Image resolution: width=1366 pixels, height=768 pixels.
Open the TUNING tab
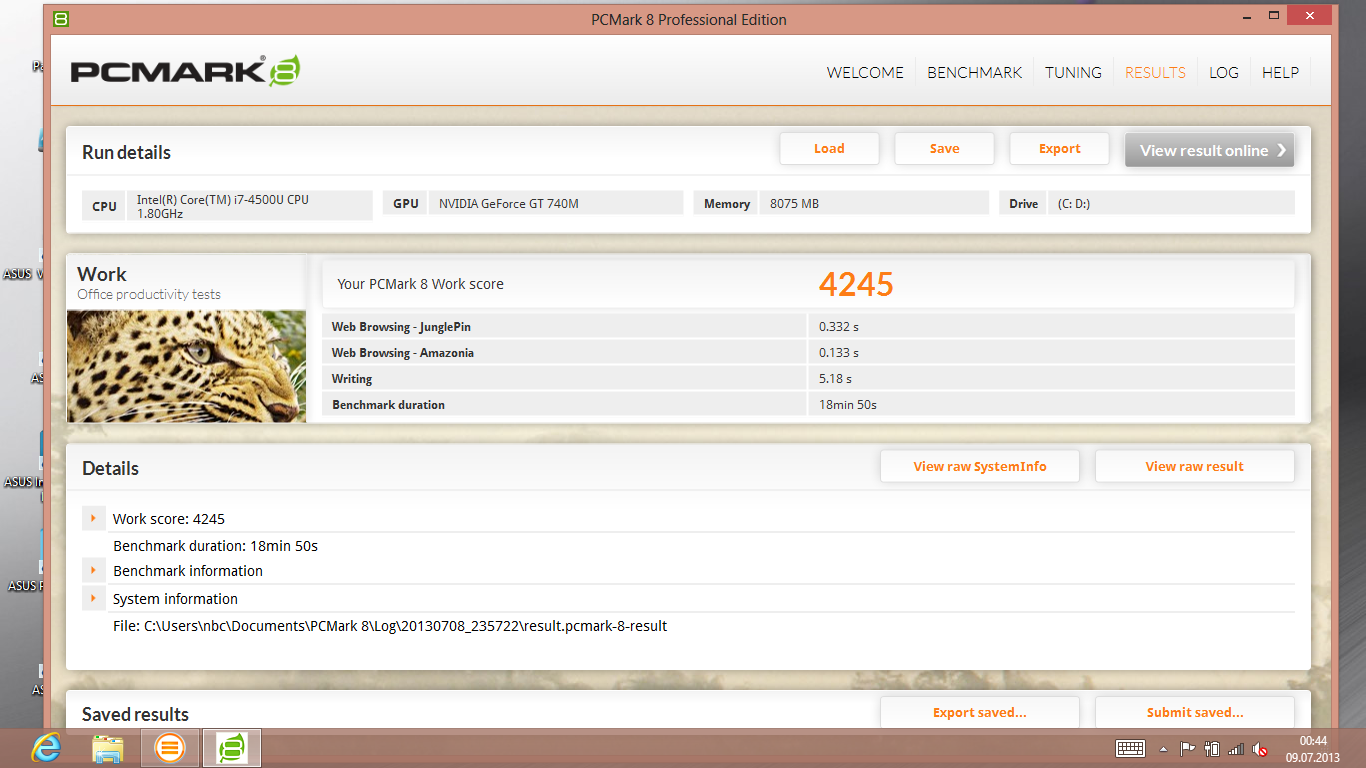(x=1073, y=72)
